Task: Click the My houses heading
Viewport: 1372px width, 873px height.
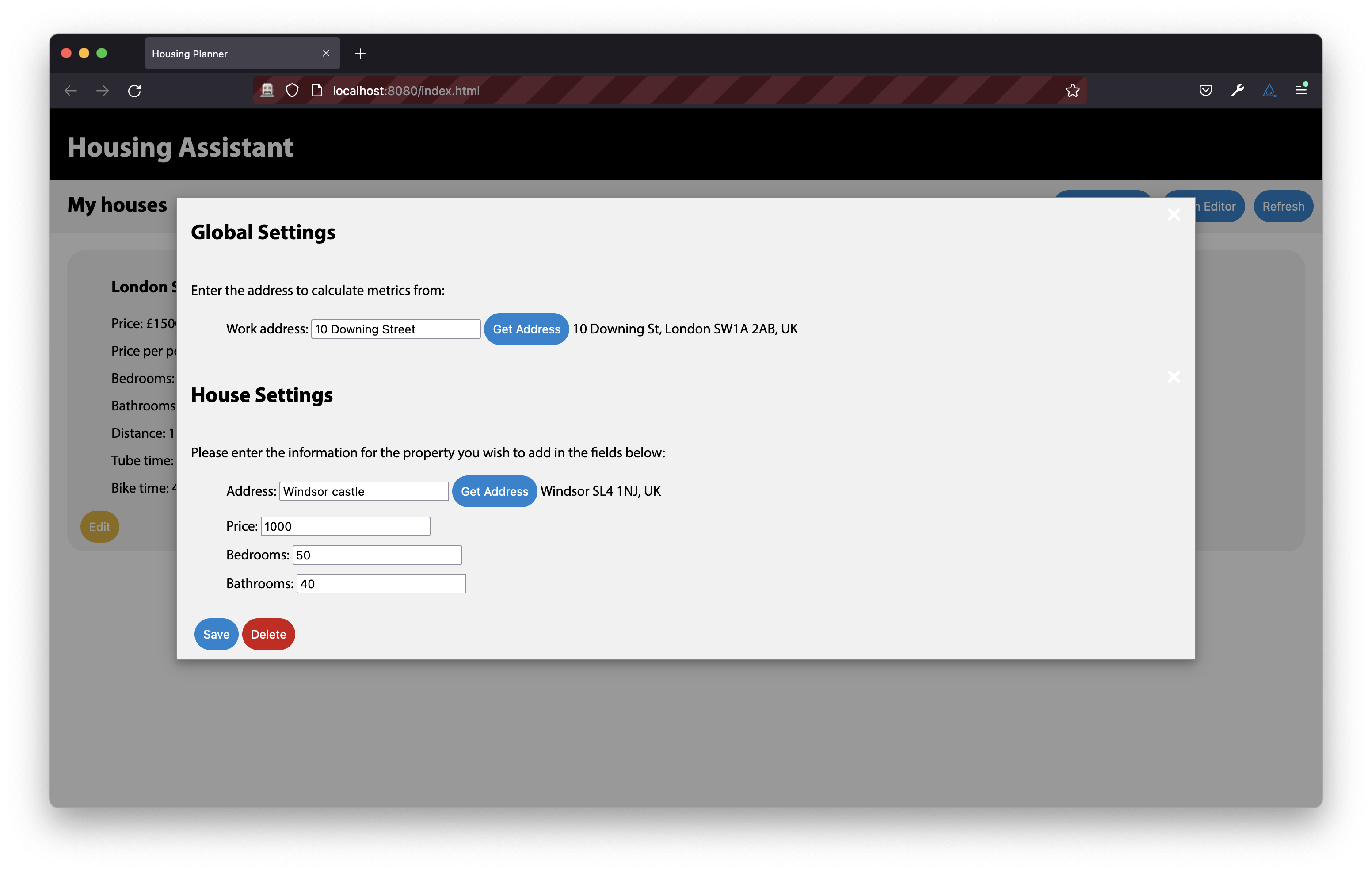Action: pyautogui.click(x=118, y=205)
